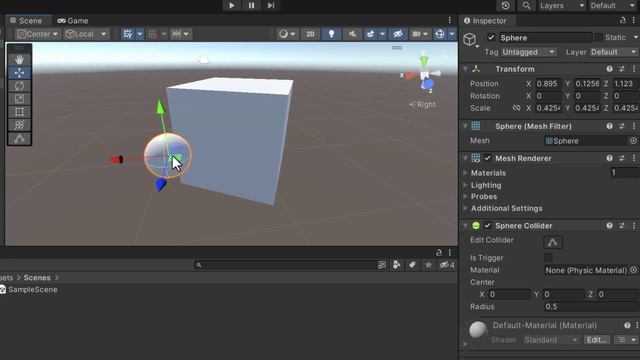This screenshot has height=360, width=640.
Task: Edit the Sphere object name field
Action: (545, 38)
